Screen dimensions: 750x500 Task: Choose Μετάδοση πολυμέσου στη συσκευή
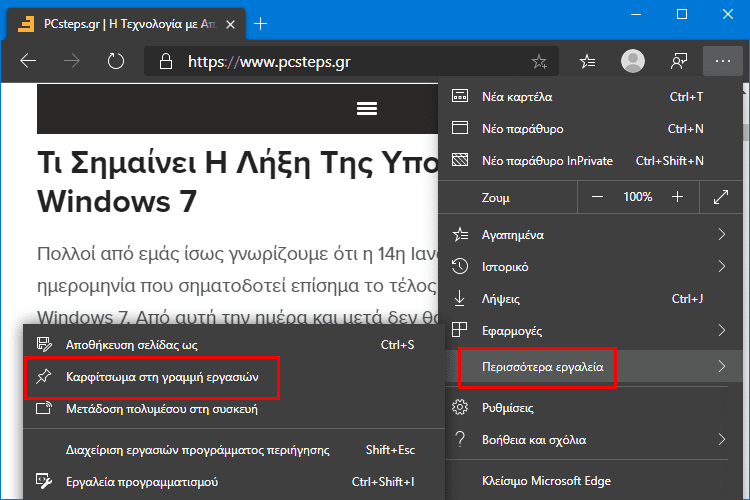point(234,409)
